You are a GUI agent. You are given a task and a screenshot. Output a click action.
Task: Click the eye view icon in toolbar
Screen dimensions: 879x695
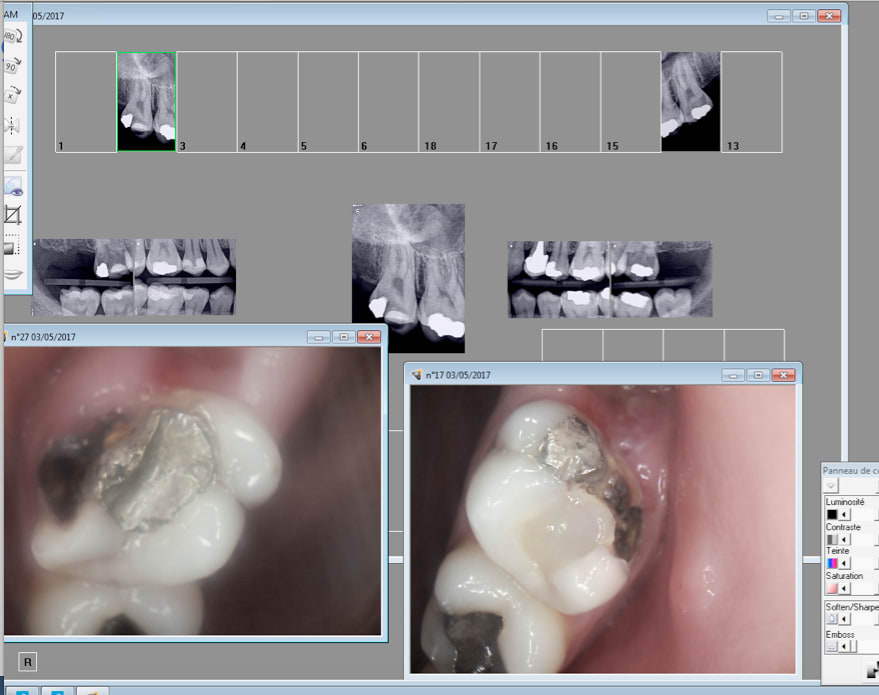(x=13, y=186)
